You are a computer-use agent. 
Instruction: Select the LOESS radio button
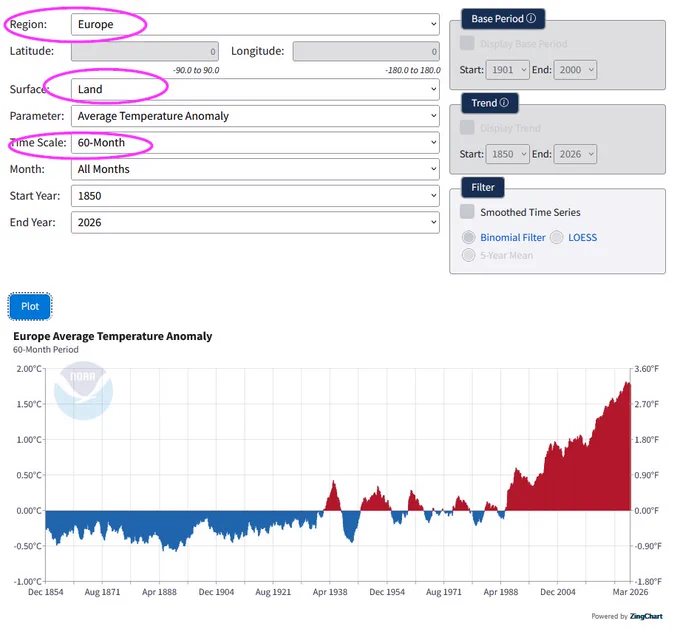556,237
